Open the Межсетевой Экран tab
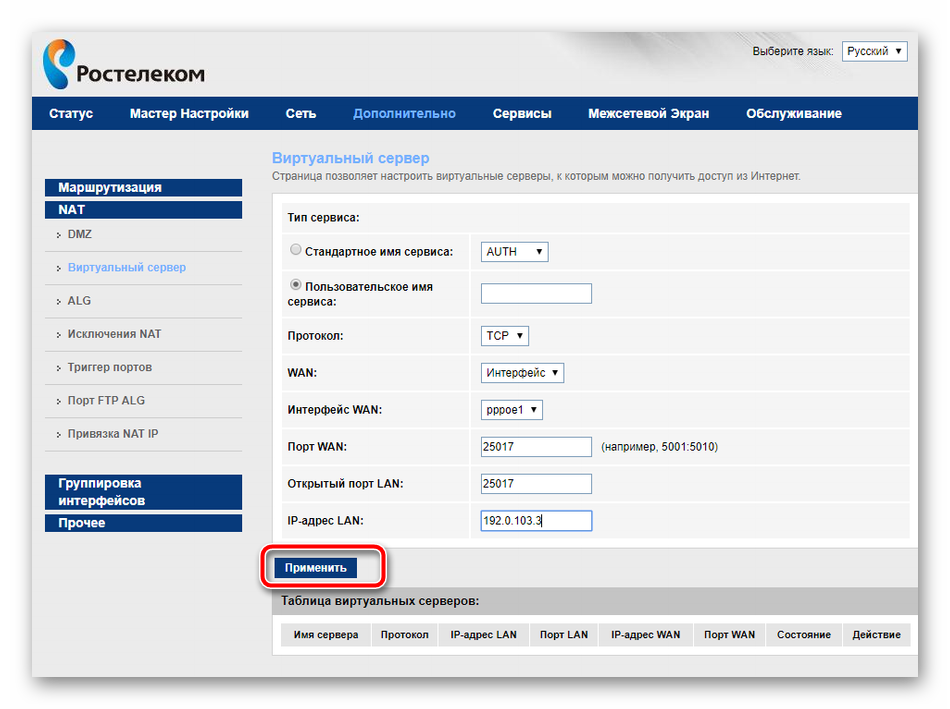Image resolution: width=950 pixels, height=709 pixels. click(648, 114)
